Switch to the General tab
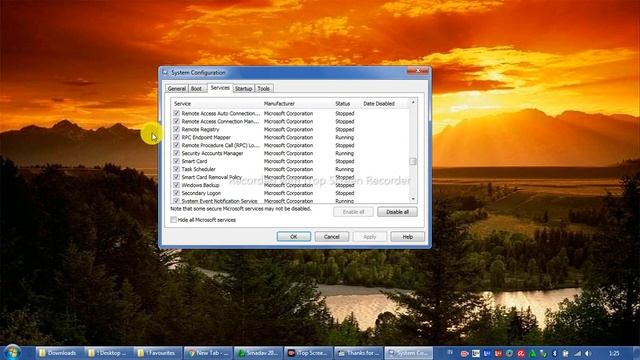Image resolution: width=640 pixels, height=360 pixels. click(x=177, y=89)
